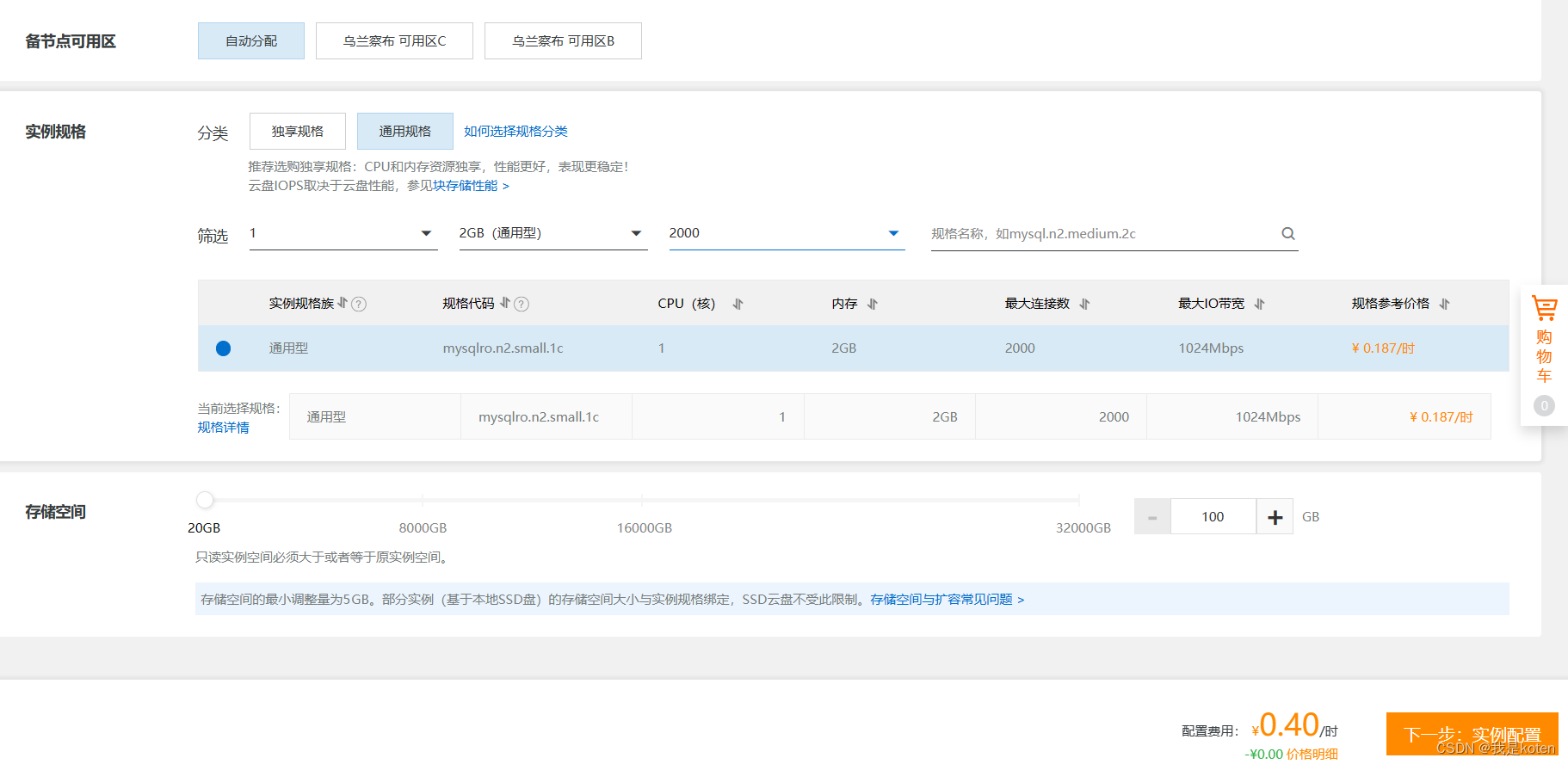Screen dimensions: 1568x764
Task: Click the 8000GB slider mark label
Action: pos(423,528)
